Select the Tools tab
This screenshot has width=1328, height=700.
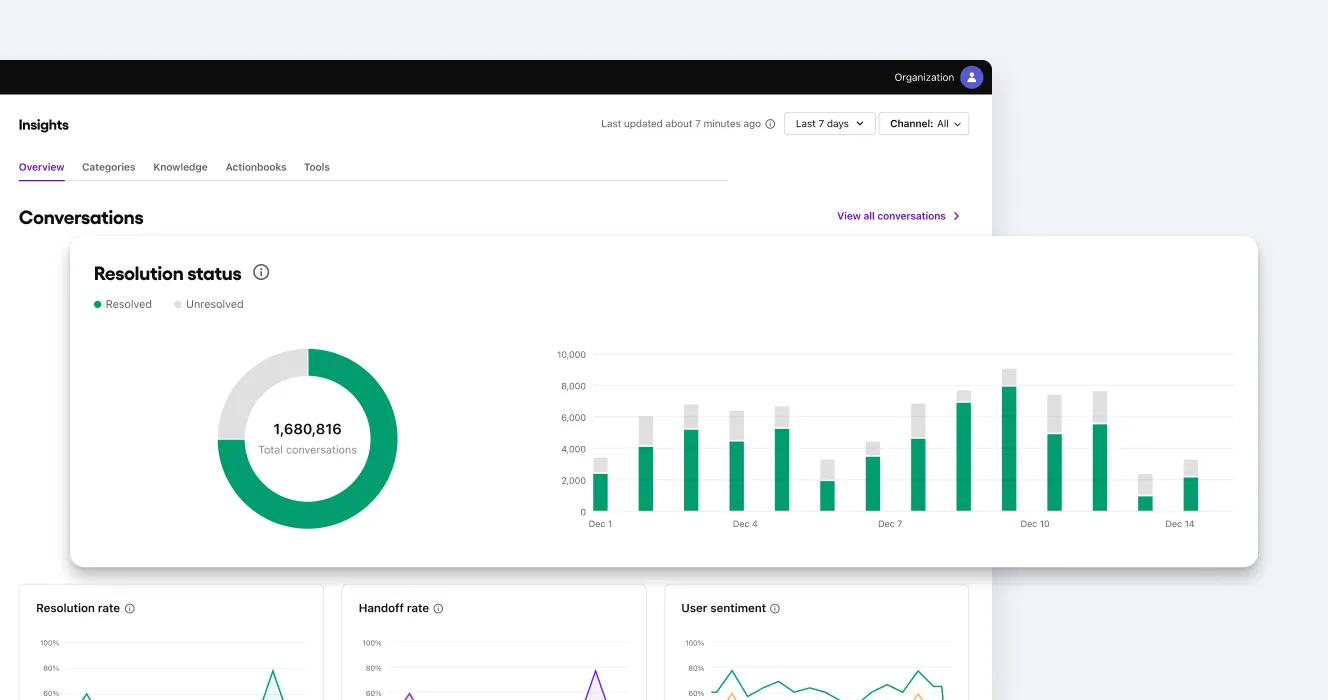point(317,167)
